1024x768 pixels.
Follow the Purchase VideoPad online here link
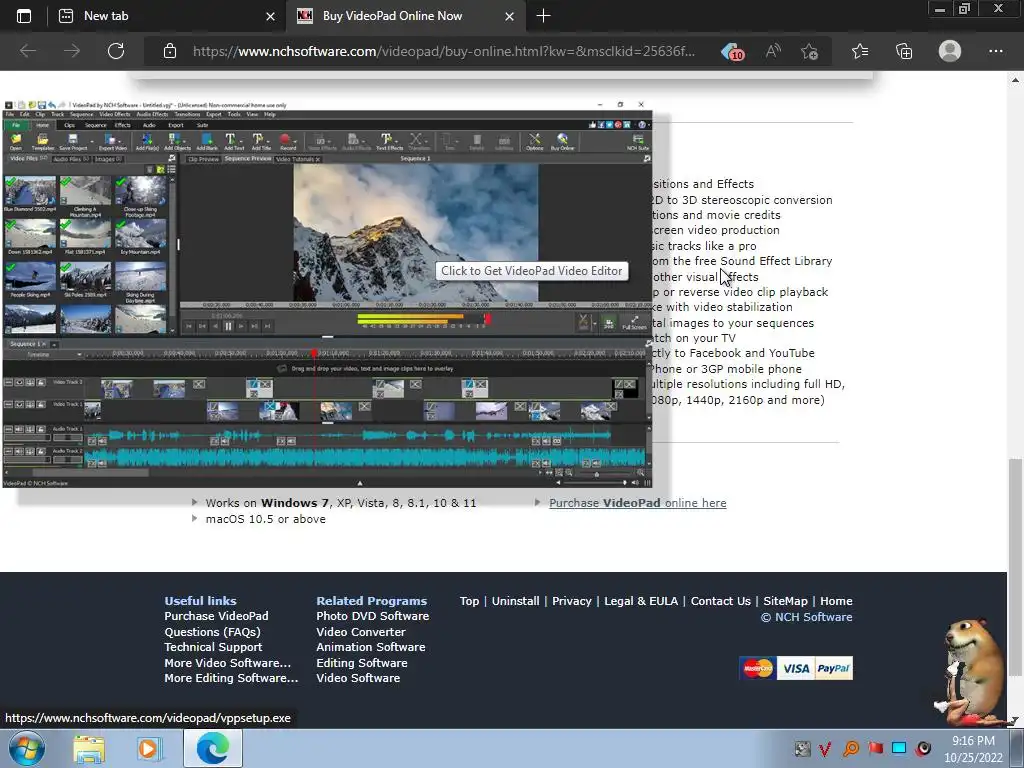pyautogui.click(x=637, y=503)
